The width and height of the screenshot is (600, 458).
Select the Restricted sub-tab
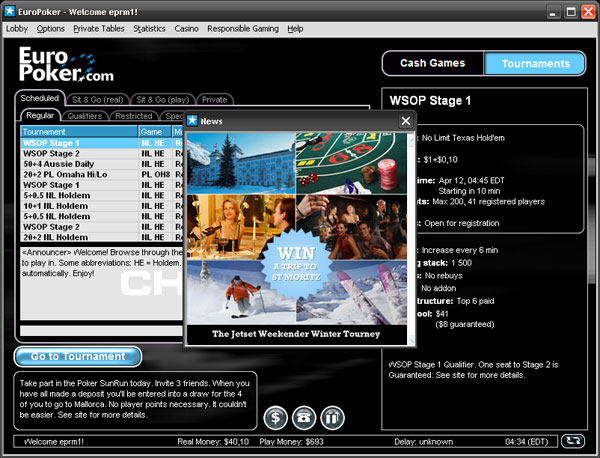point(134,116)
